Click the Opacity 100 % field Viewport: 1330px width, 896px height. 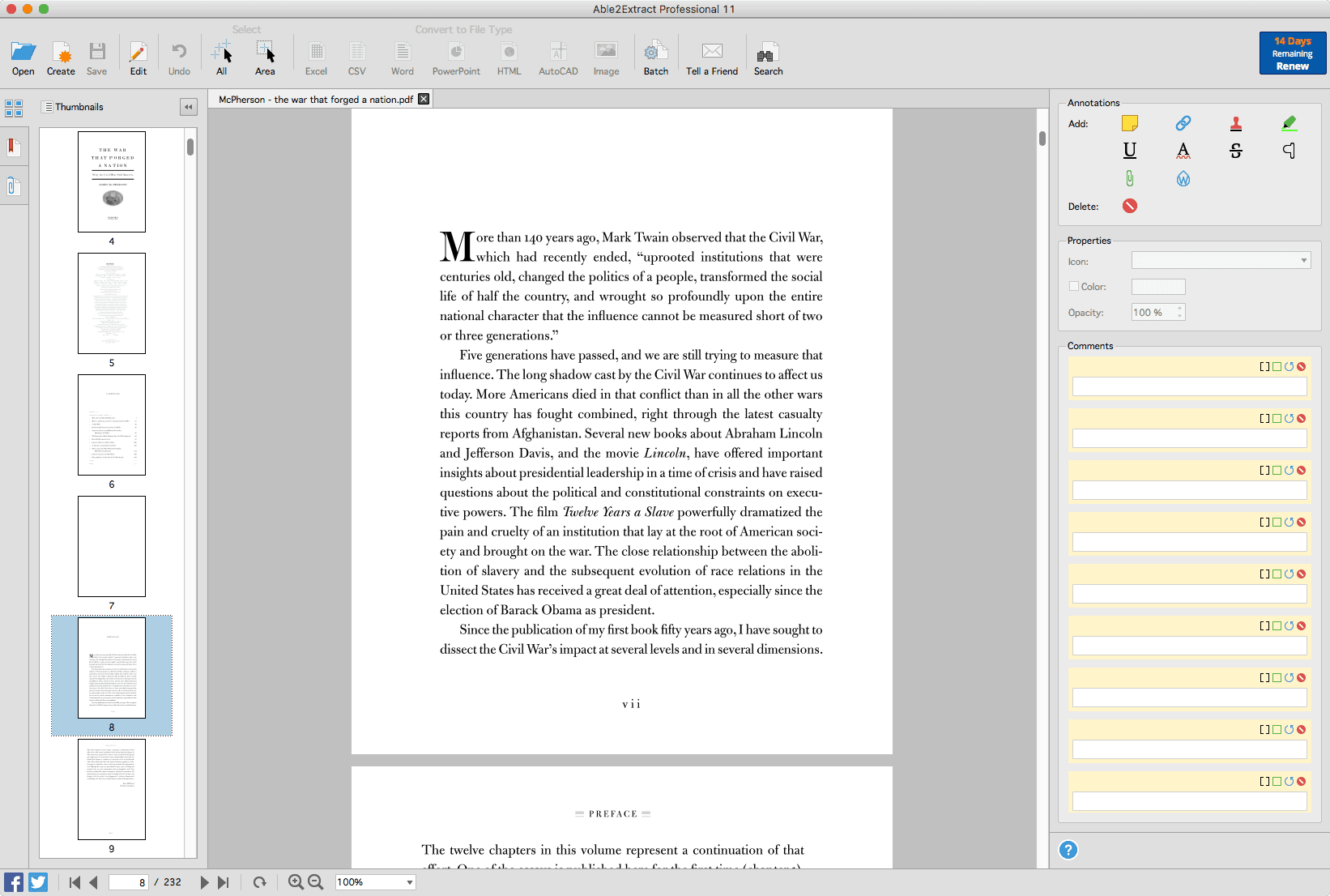click(x=1153, y=312)
